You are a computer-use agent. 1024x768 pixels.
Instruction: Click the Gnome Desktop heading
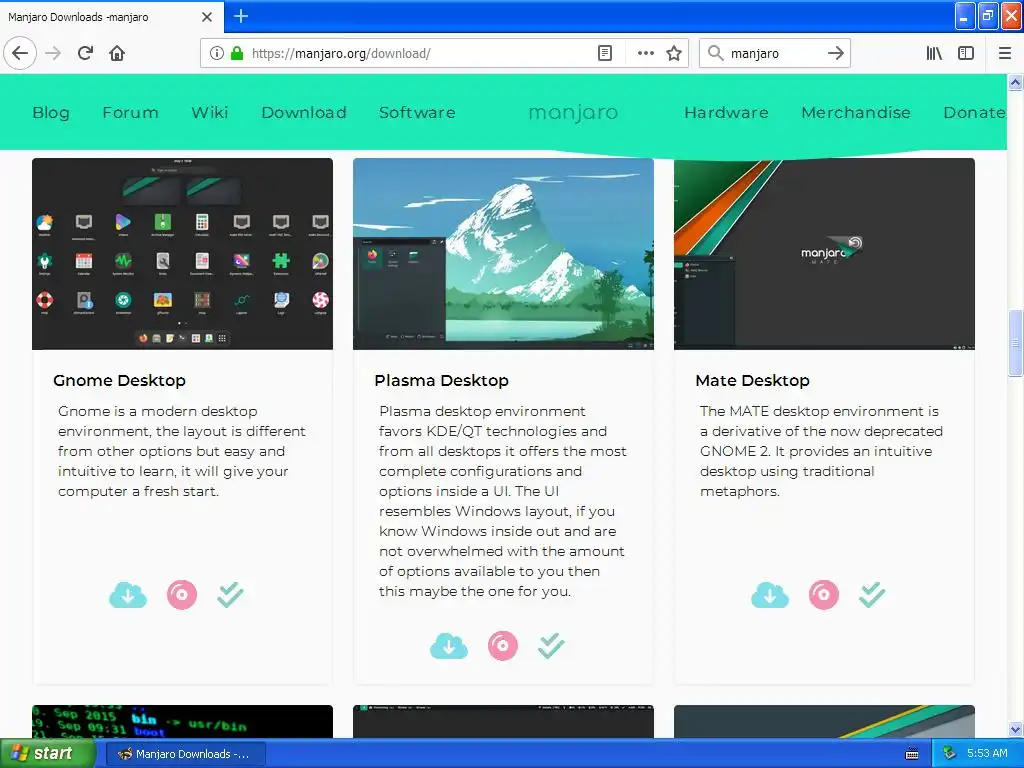120,381
